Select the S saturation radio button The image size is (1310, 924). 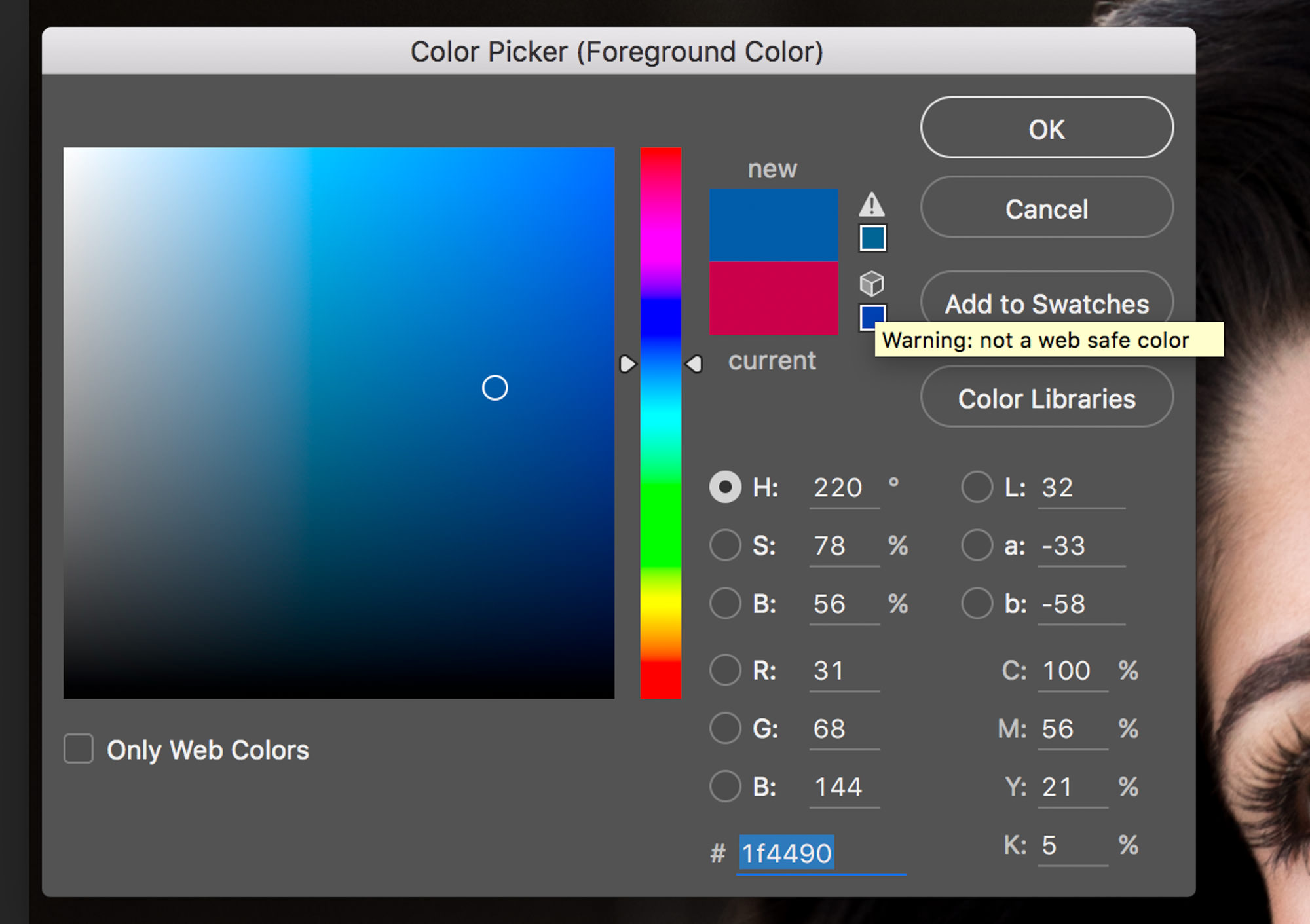(725, 545)
